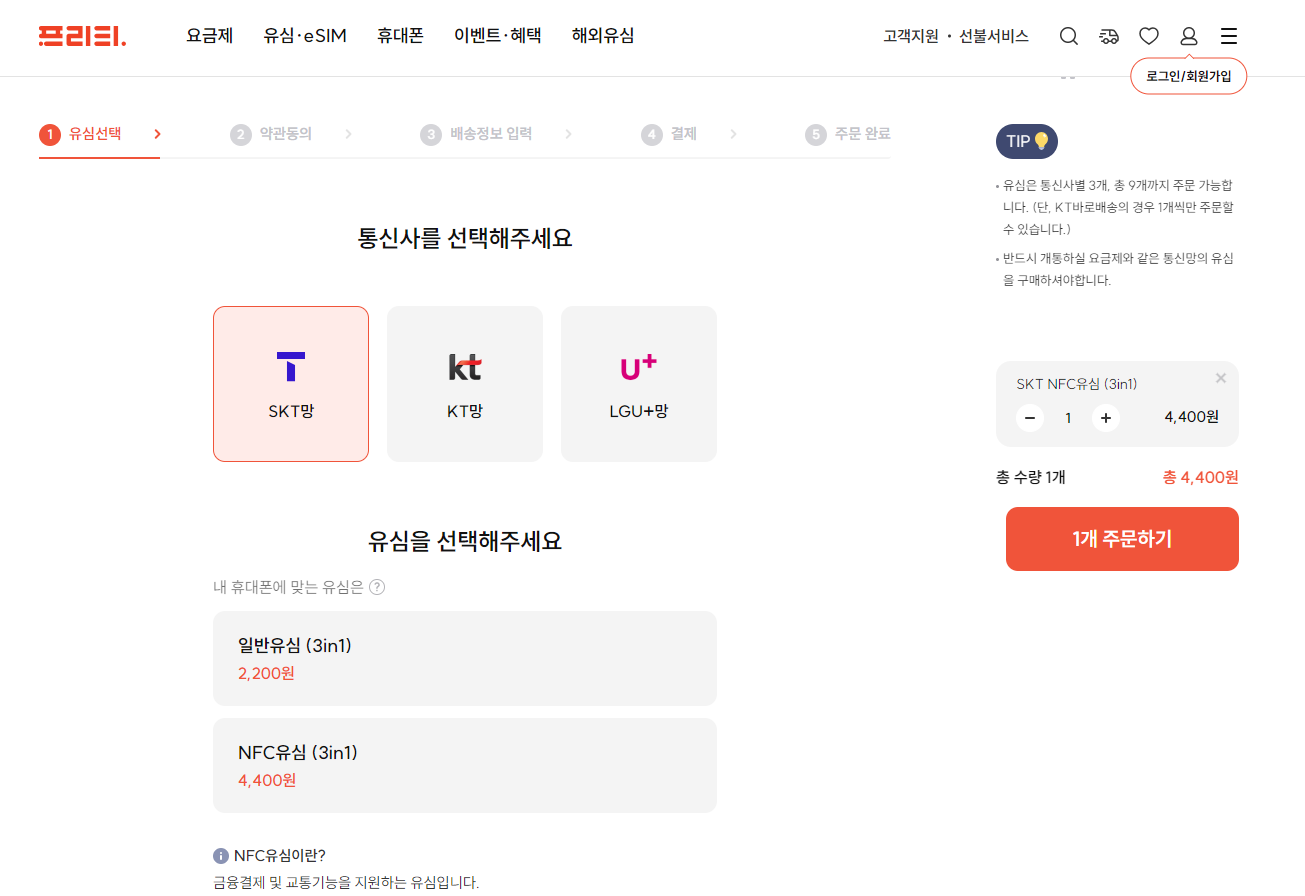
Task: Open the hamburger menu icon
Action: (x=1228, y=35)
